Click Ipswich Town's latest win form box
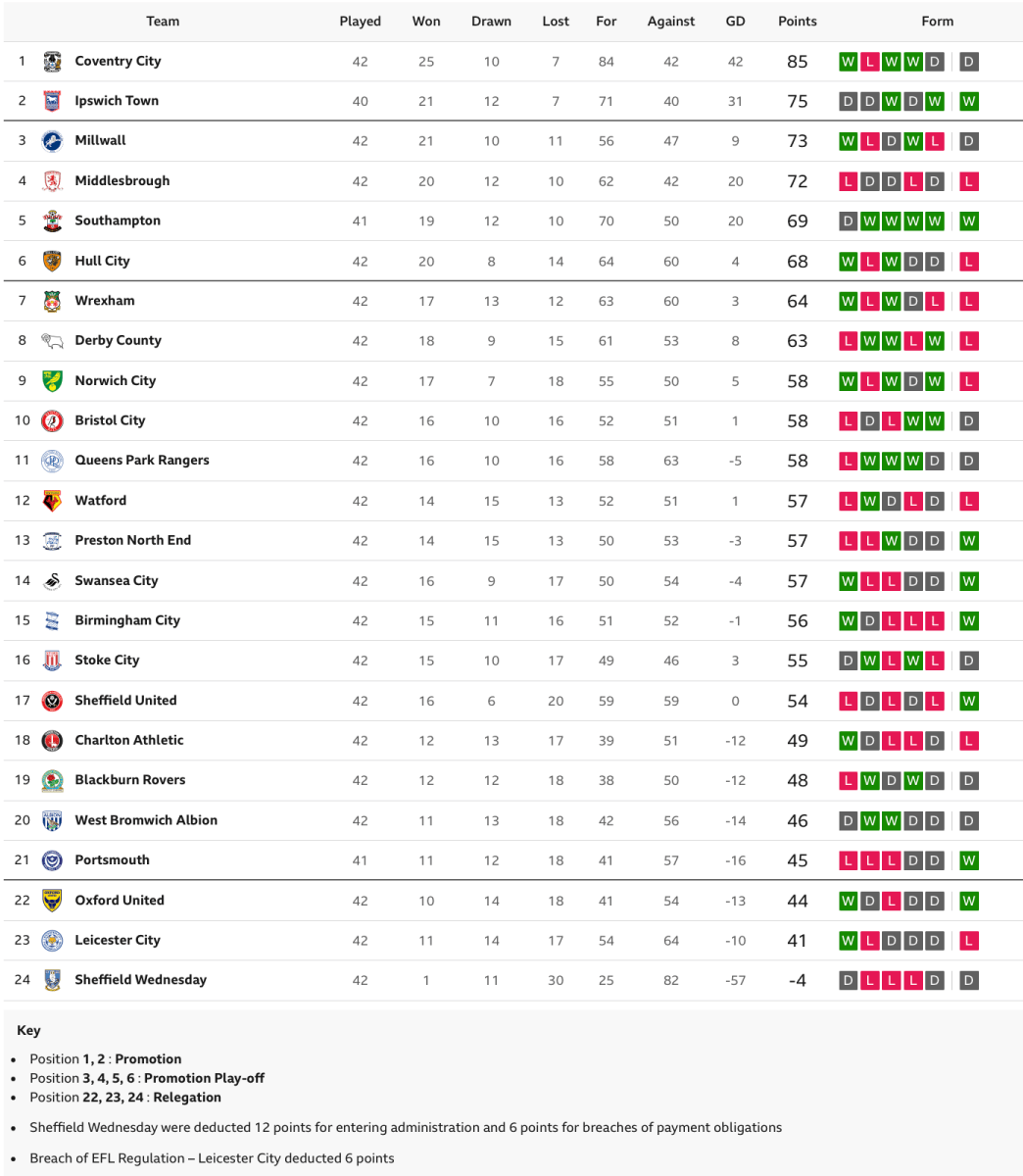 click(968, 101)
